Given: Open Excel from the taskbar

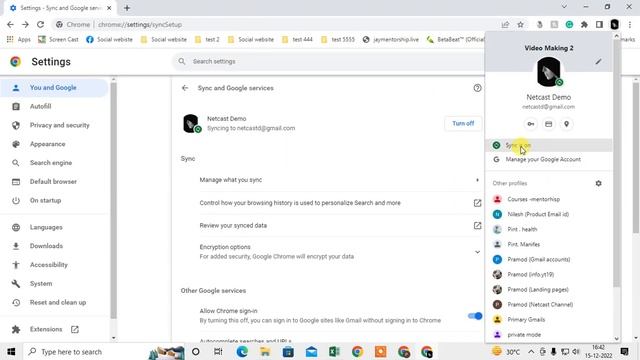Looking at the screenshot, I should (334, 351).
